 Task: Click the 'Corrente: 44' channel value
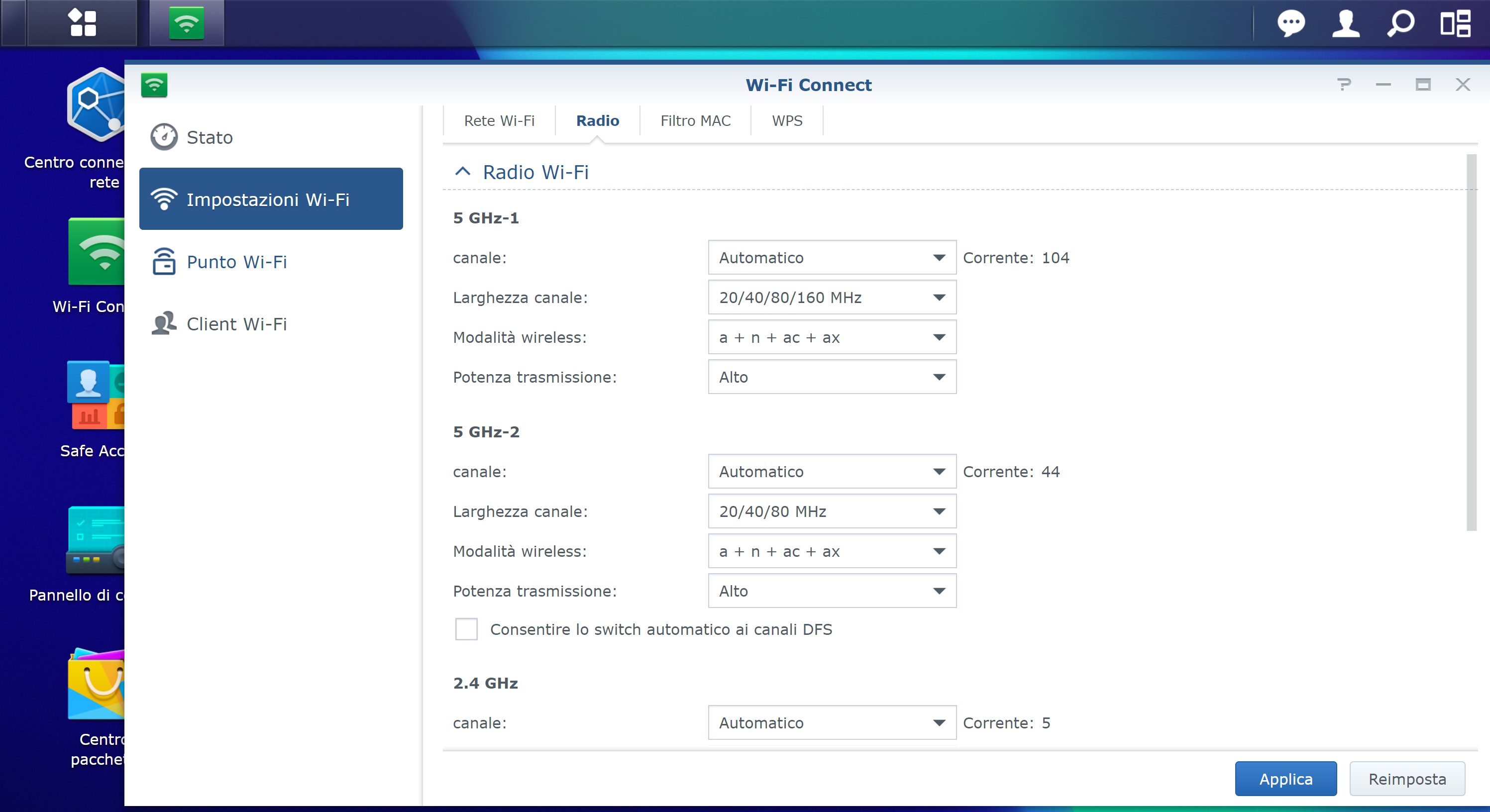1011,472
